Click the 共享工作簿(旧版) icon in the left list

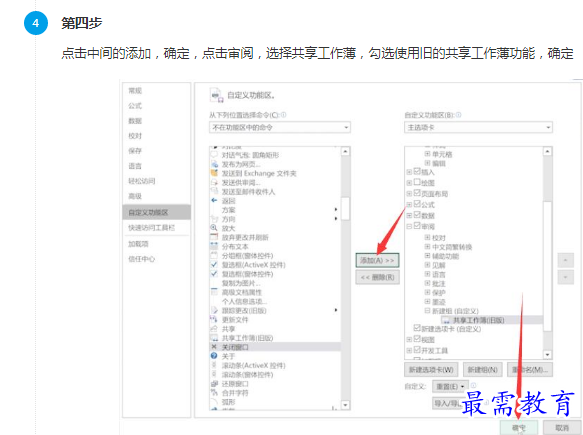pyautogui.click(x=214, y=338)
